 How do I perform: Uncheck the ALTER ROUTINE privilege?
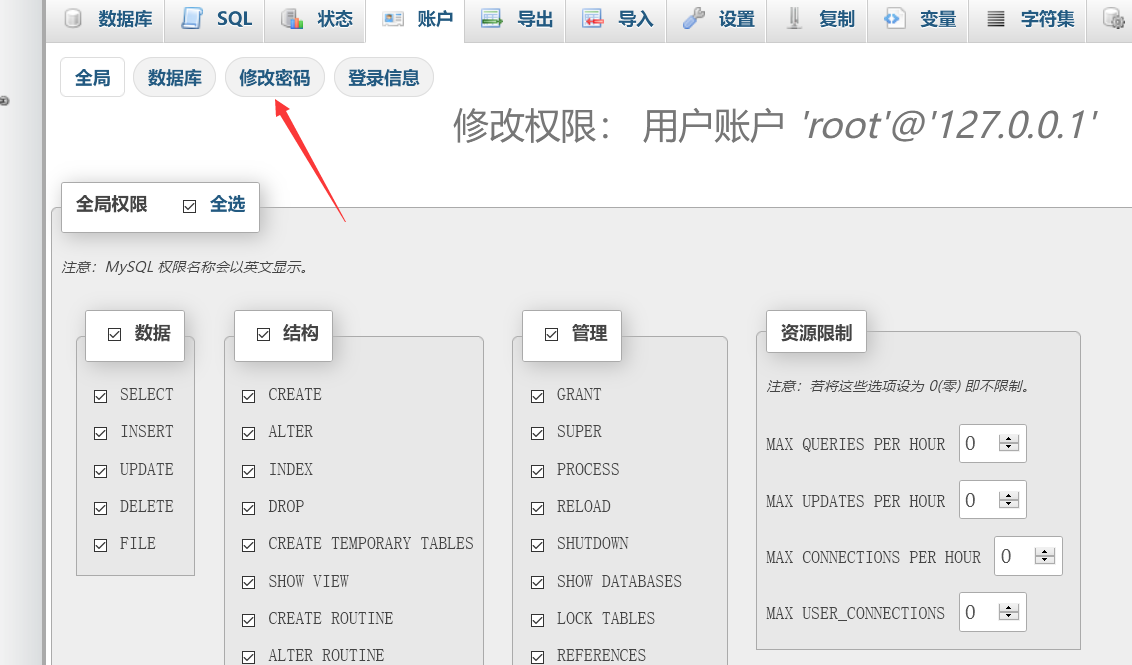248,657
